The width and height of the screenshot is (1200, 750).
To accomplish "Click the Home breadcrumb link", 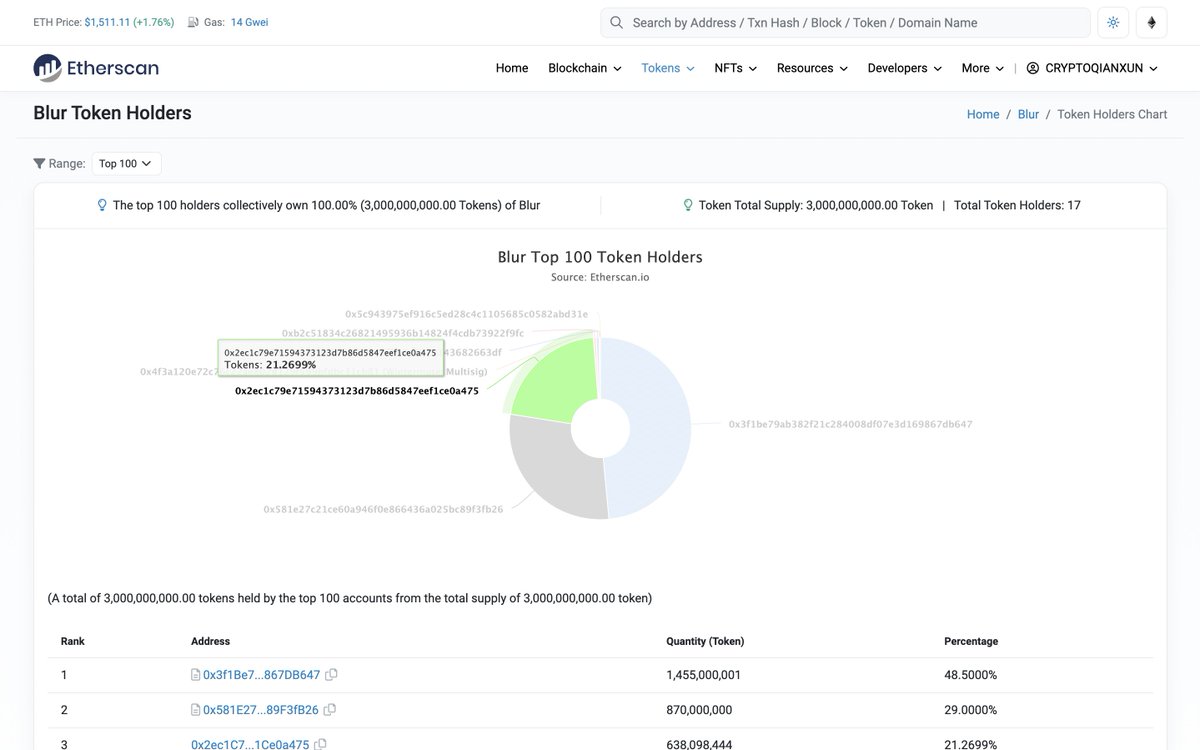I will click(x=983, y=114).
